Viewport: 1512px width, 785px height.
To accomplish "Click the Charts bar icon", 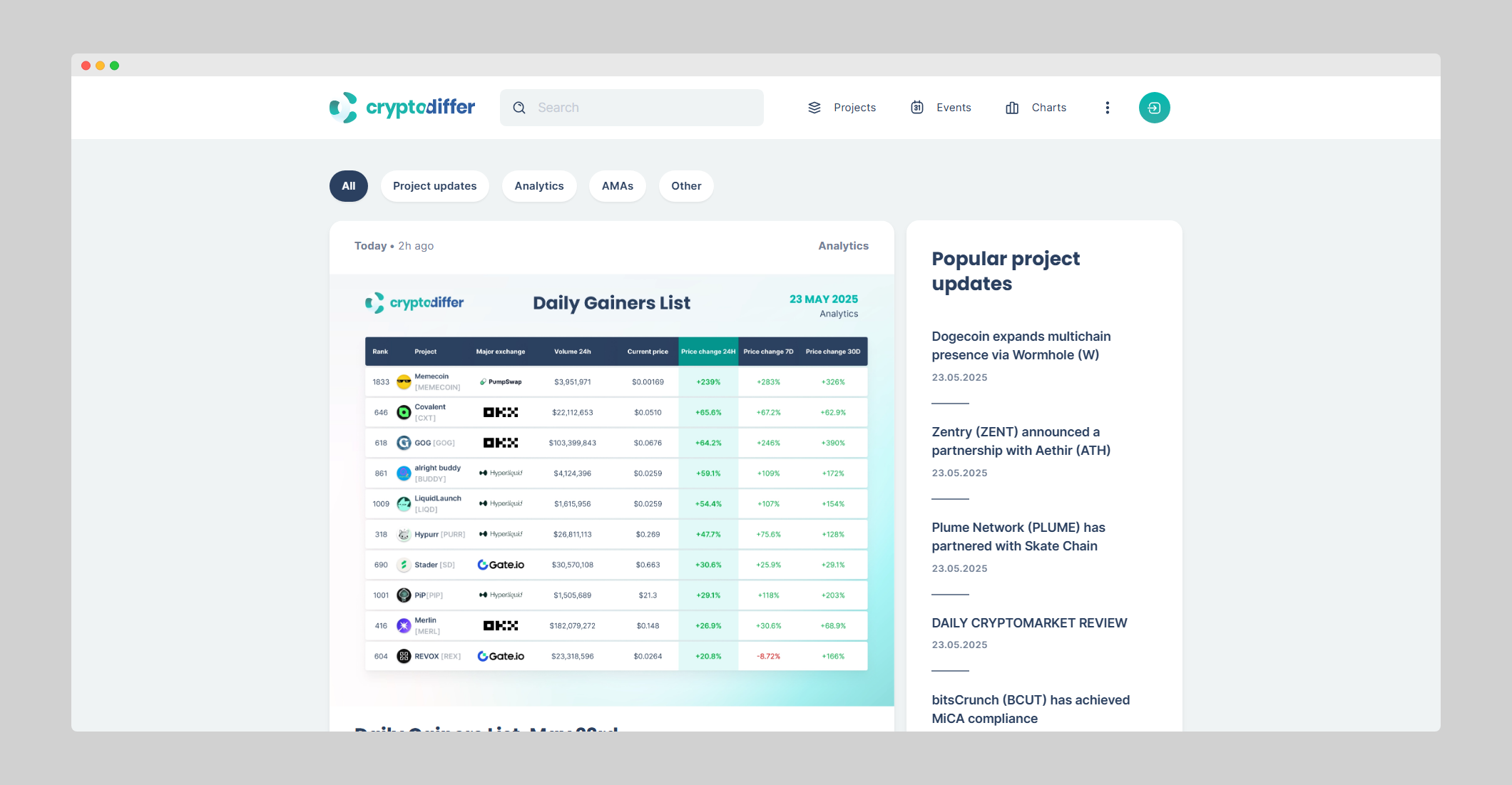I will click(1012, 108).
